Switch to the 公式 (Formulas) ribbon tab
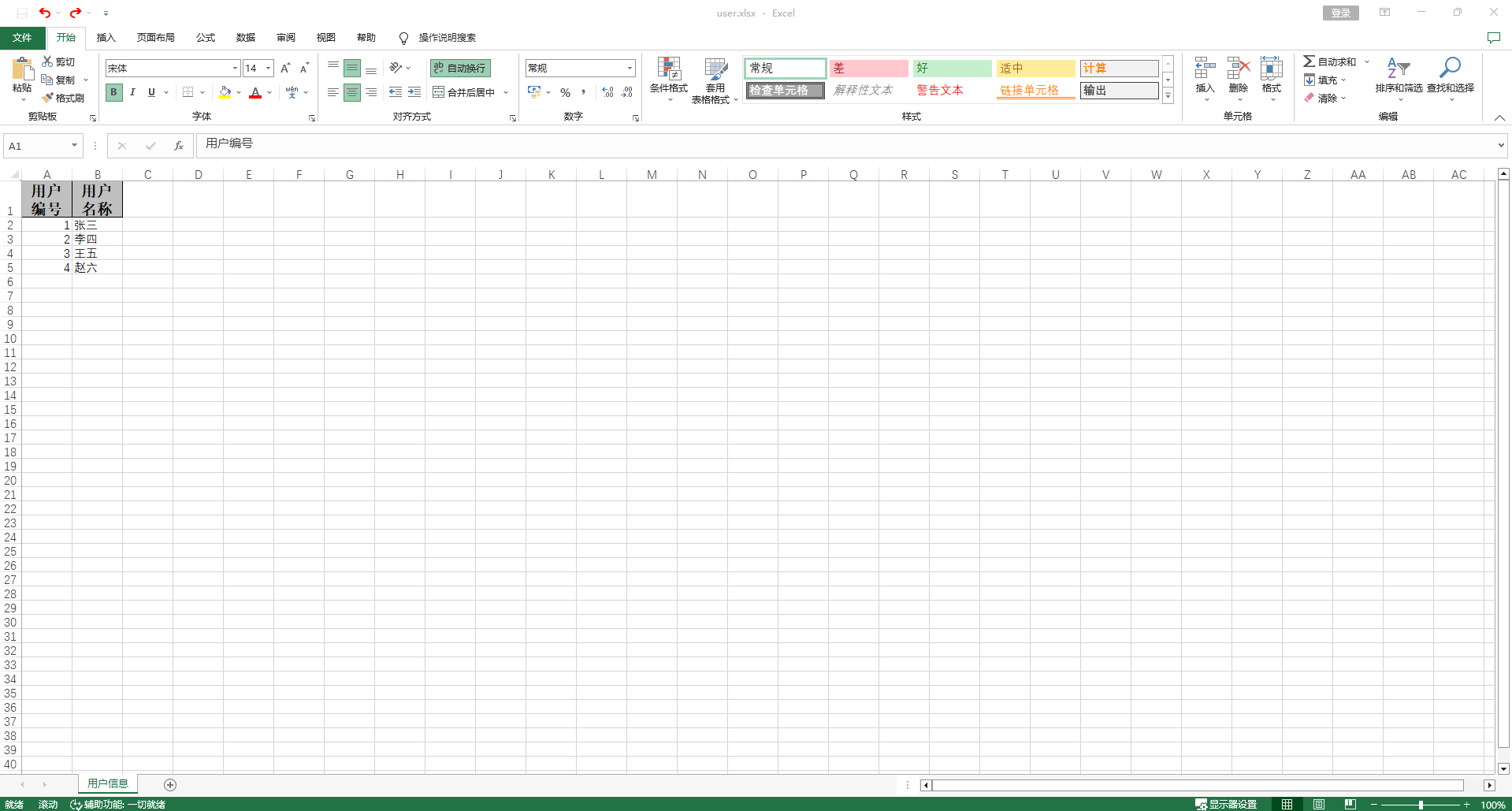This screenshot has height=811, width=1512. (x=206, y=38)
